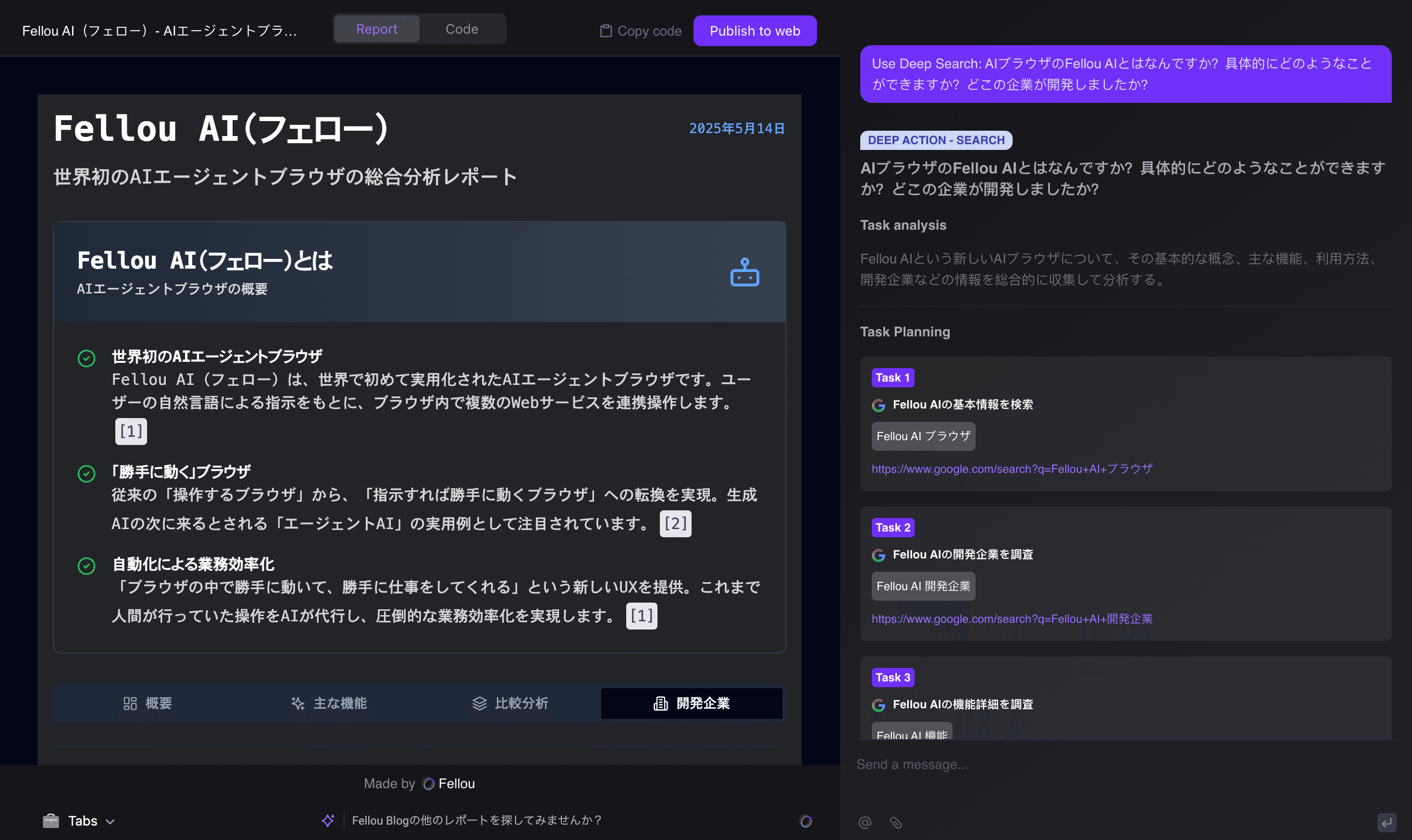Viewport: 1412px width, 840px height.
Task: Switch to the Code view toggle
Action: click(461, 29)
